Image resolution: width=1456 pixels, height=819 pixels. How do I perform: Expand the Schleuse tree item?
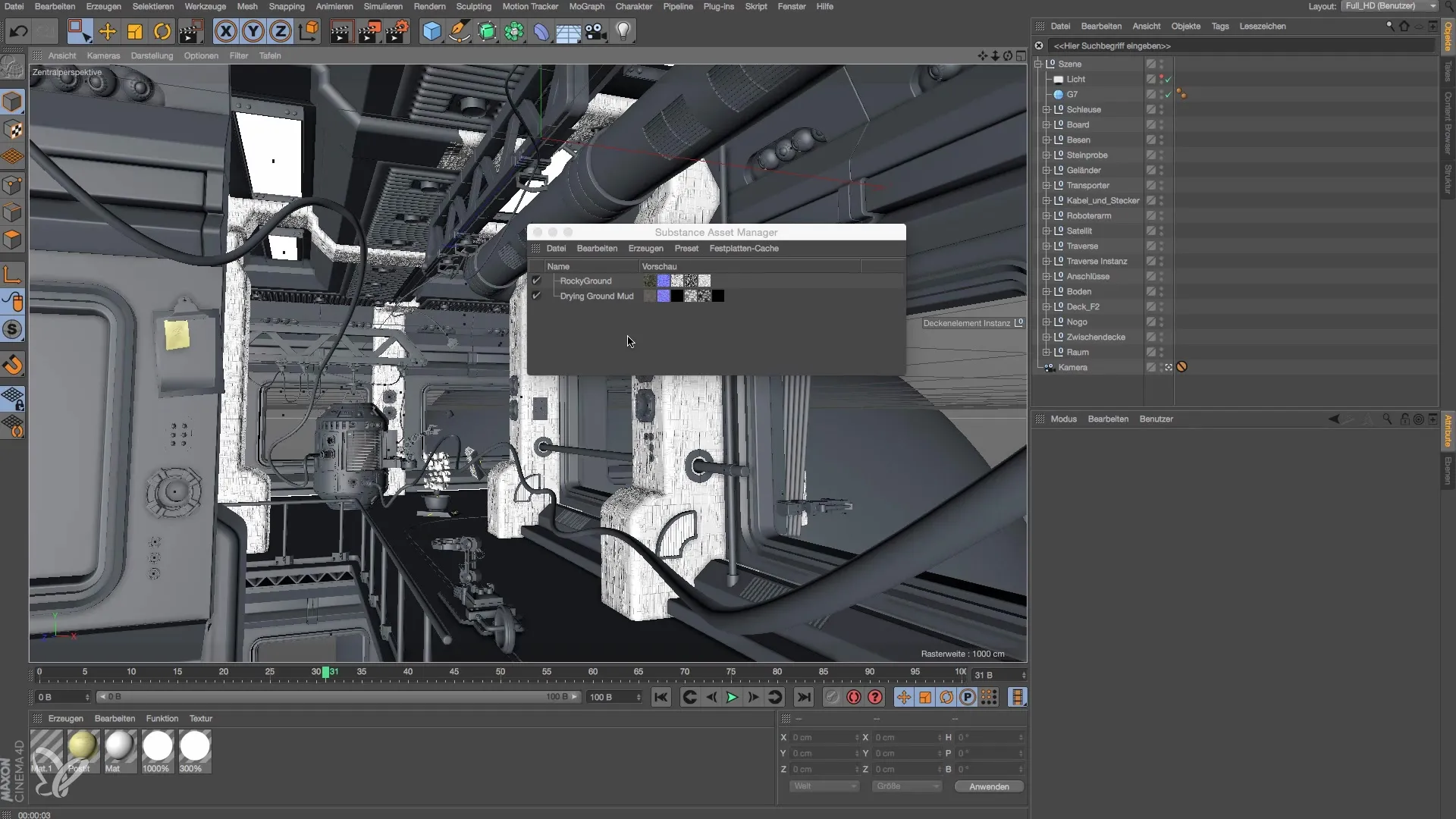tap(1046, 109)
